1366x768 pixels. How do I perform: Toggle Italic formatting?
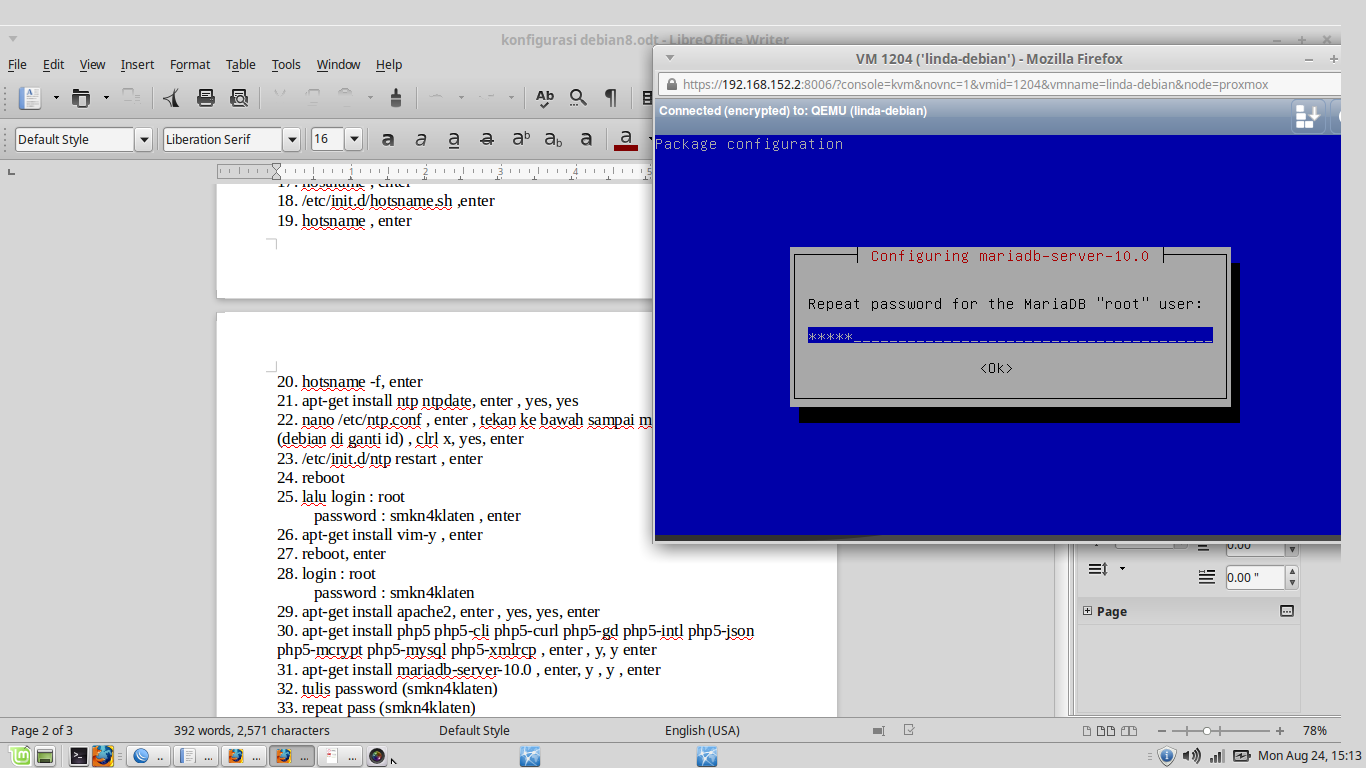[x=421, y=139]
